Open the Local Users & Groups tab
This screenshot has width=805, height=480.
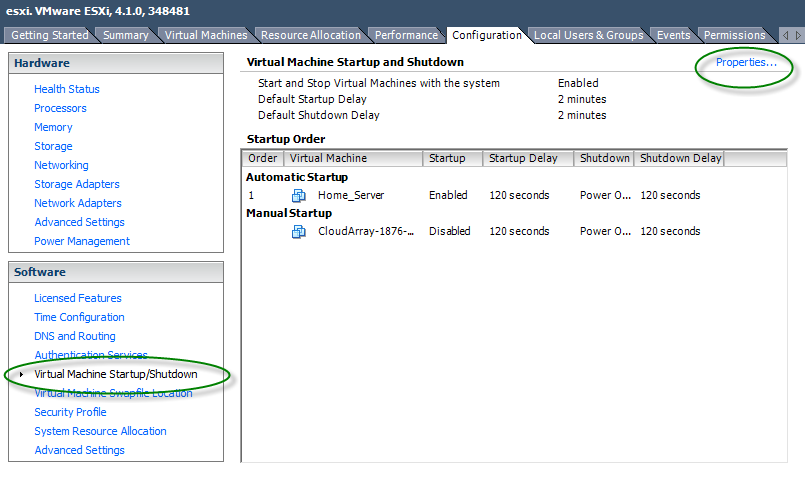[x=588, y=35]
